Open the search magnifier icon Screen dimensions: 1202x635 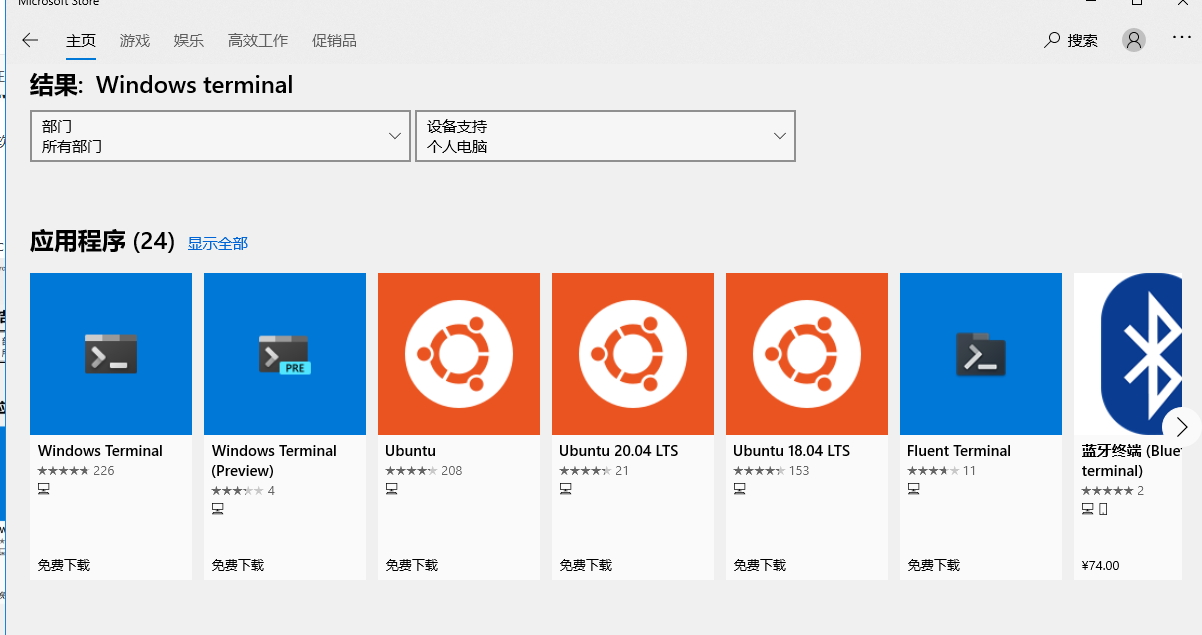coord(1052,40)
